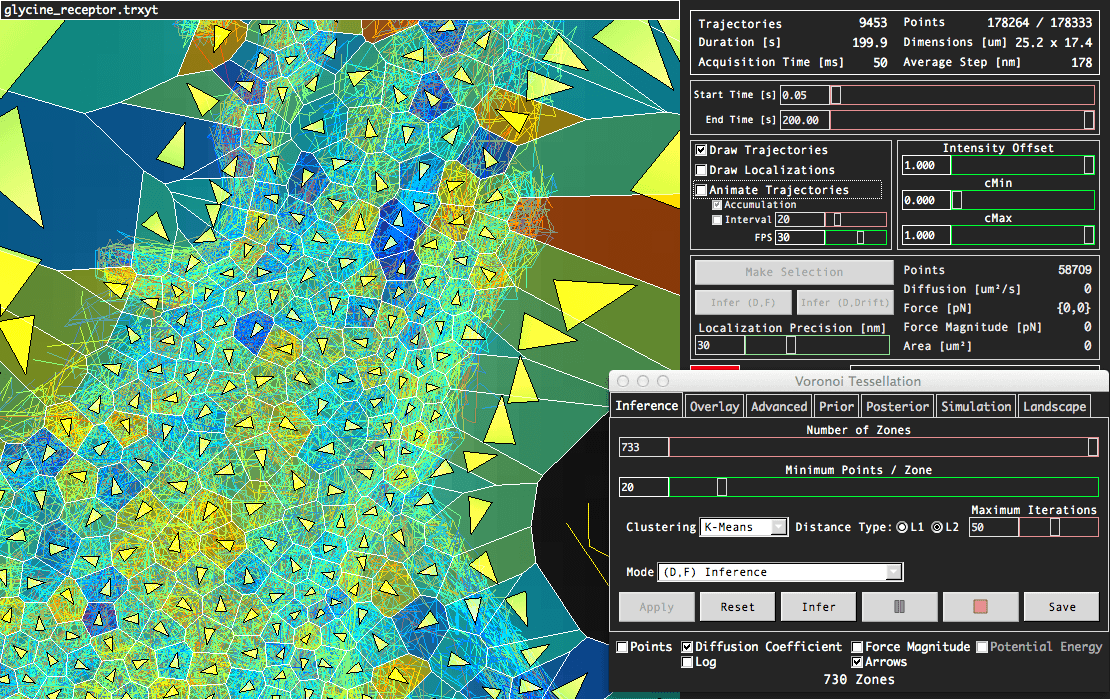Screen dimensions: 1110x699
Task: Expand the Mode (D,F) Inference dropdown
Action: click(x=779, y=572)
